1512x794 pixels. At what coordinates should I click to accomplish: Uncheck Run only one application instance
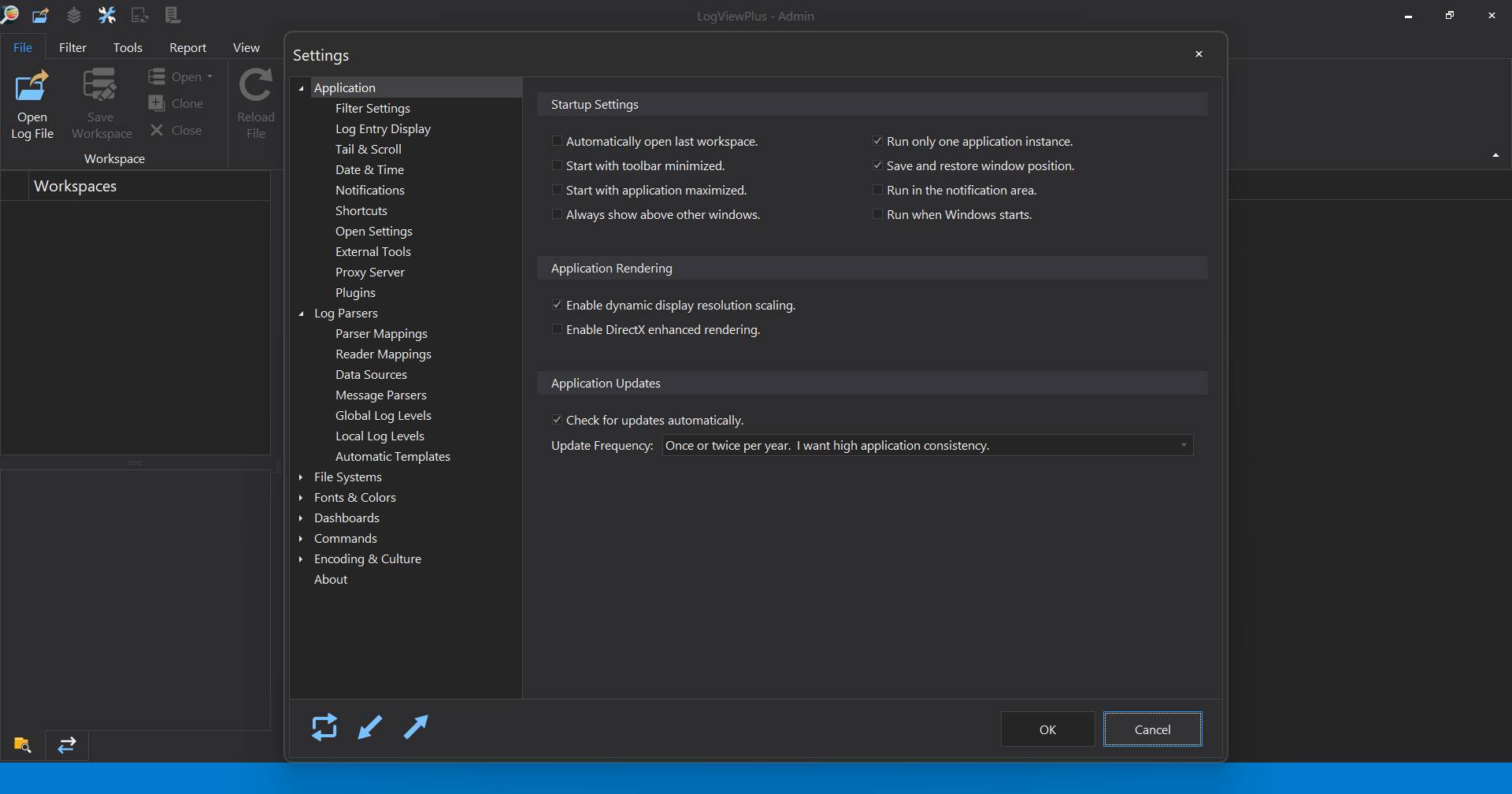point(877,141)
